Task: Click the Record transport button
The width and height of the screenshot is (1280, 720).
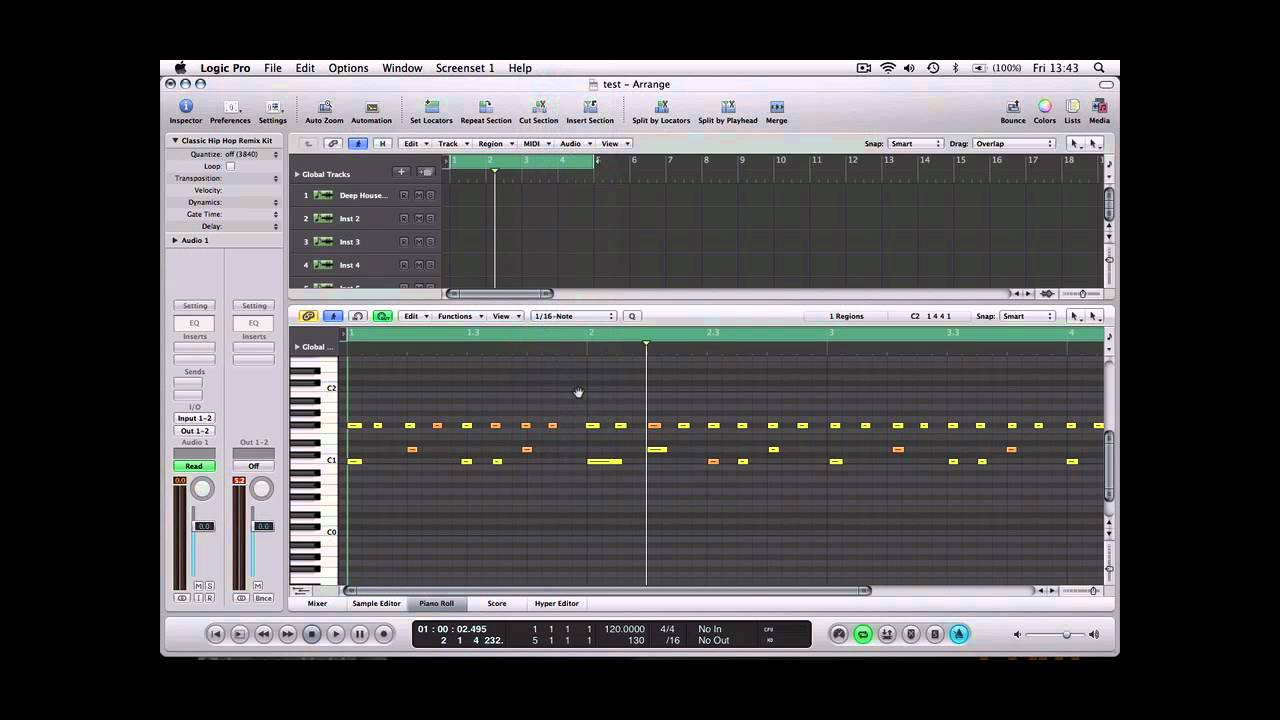Action: [x=384, y=634]
